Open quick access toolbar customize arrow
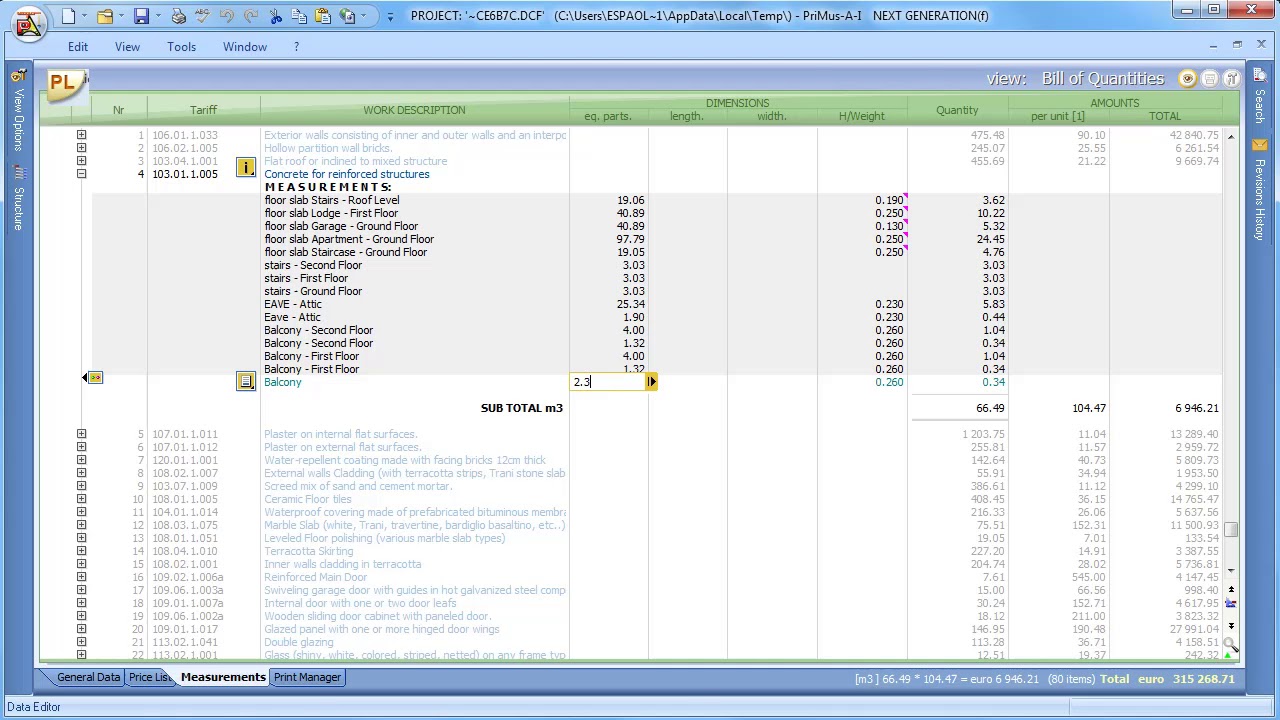The width and height of the screenshot is (1280, 720). [x=390, y=16]
